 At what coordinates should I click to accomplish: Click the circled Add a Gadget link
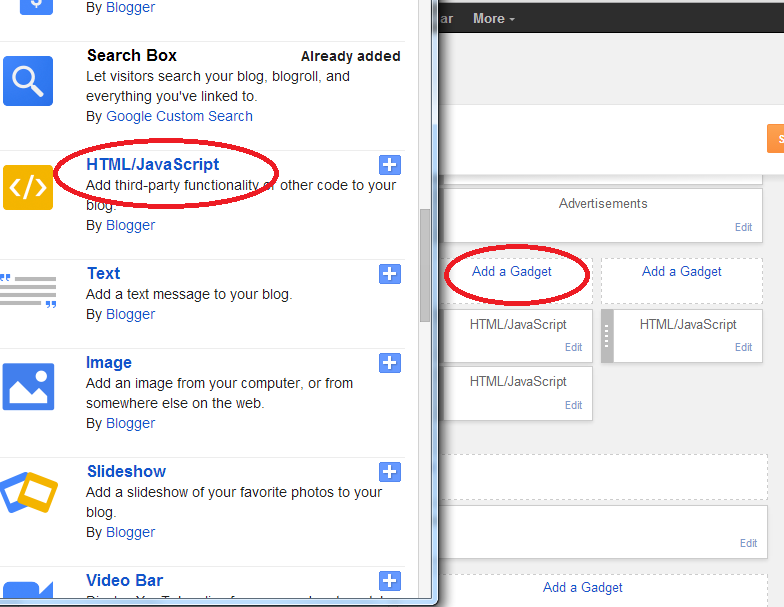point(512,272)
